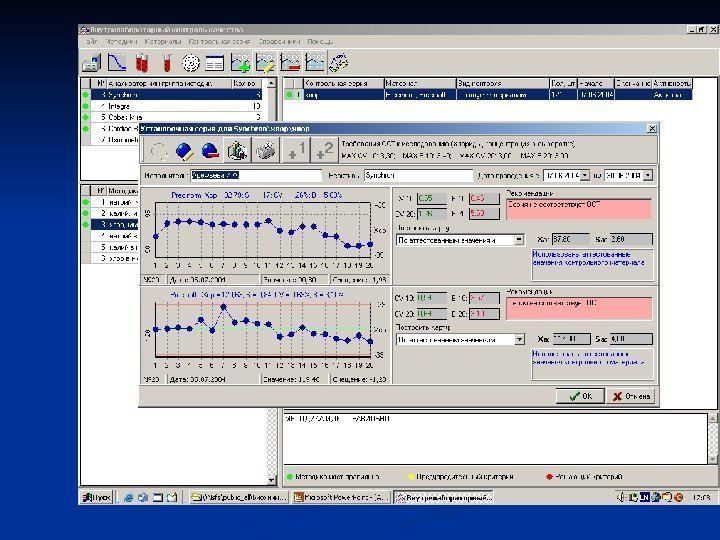Click the blue ball with pencil icon in dialog

185,150
